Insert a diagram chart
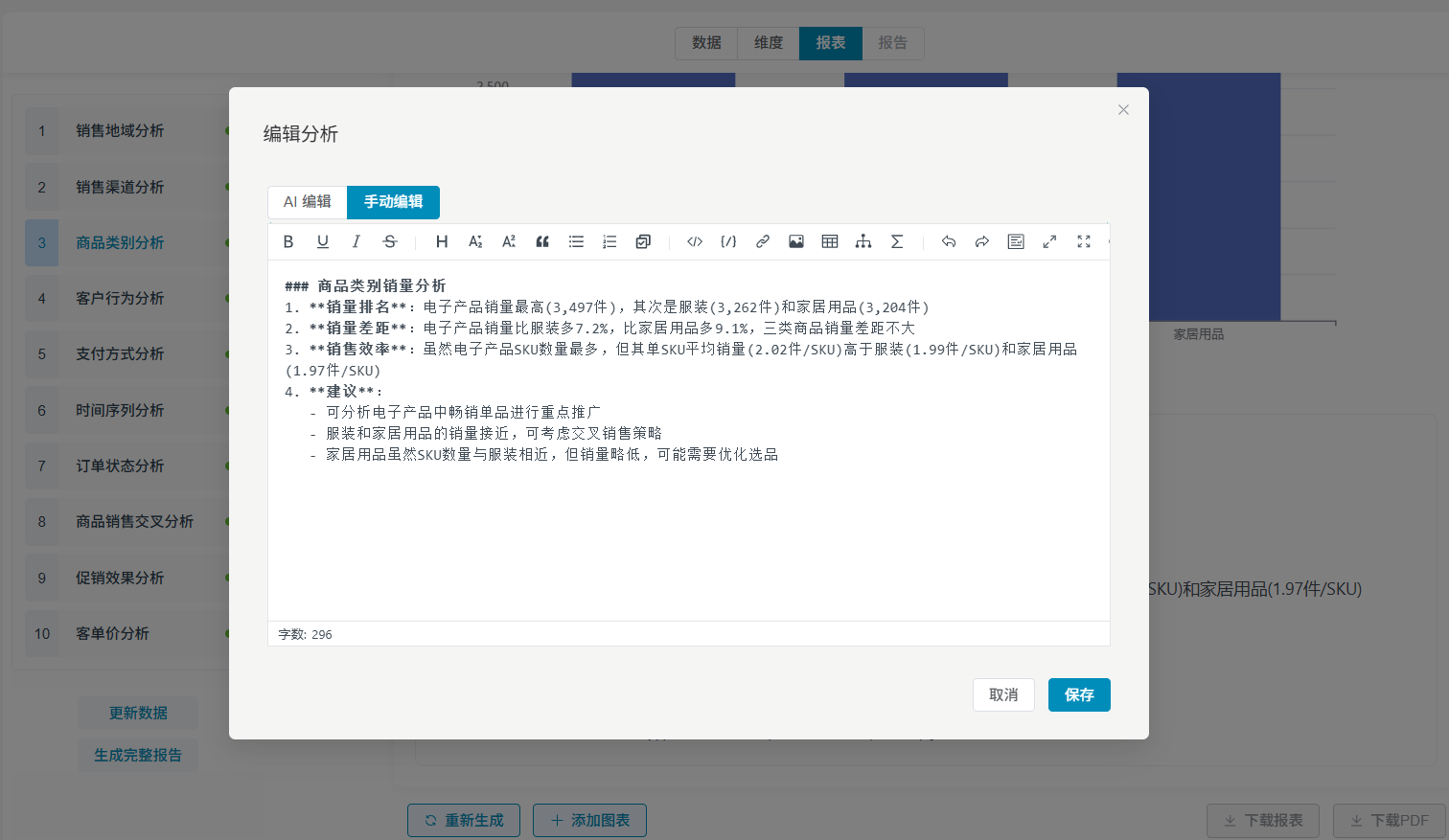 (863, 241)
